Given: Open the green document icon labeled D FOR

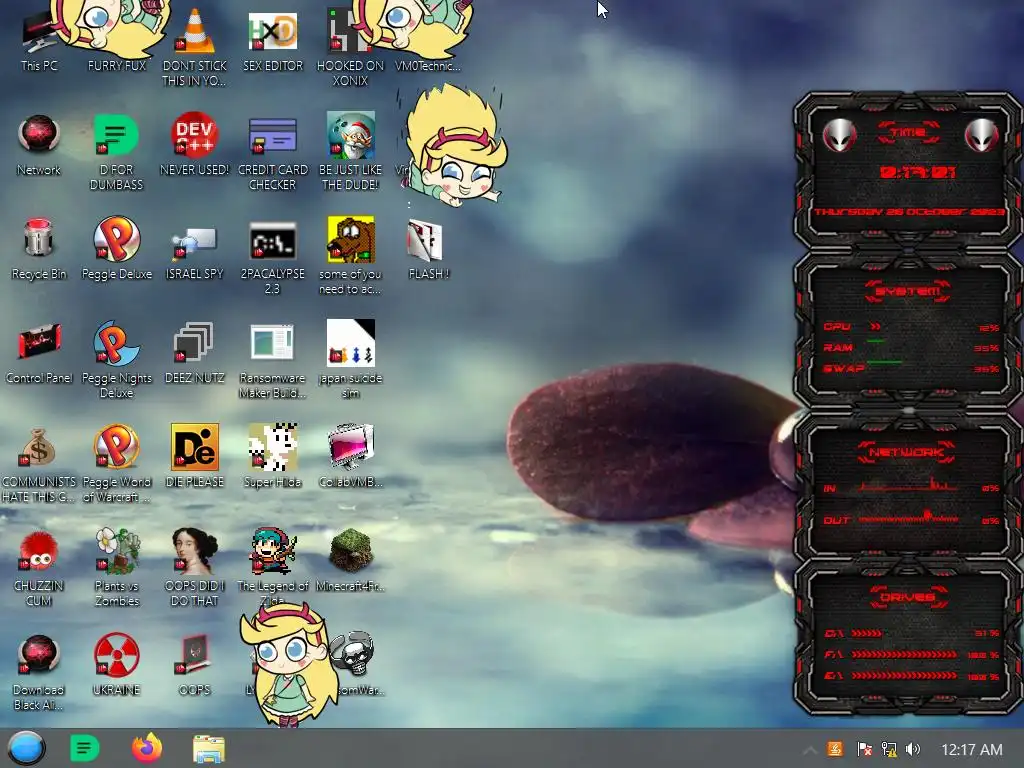Looking at the screenshot, I should click(x=116, y=150).
